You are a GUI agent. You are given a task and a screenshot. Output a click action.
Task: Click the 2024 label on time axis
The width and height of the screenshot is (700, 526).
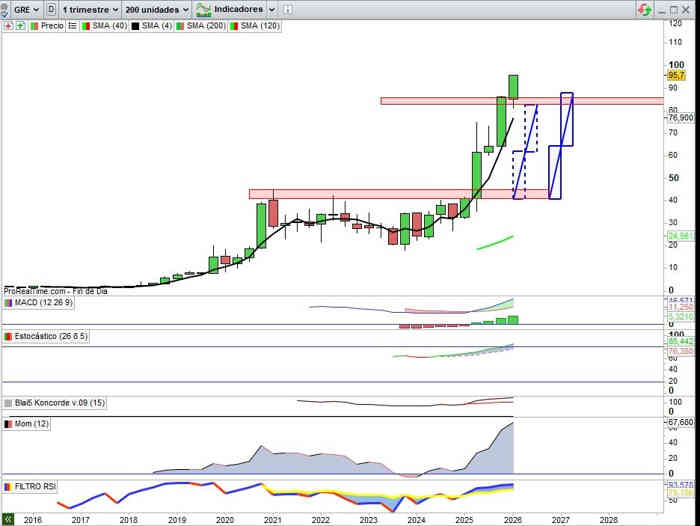coord(416,520)
